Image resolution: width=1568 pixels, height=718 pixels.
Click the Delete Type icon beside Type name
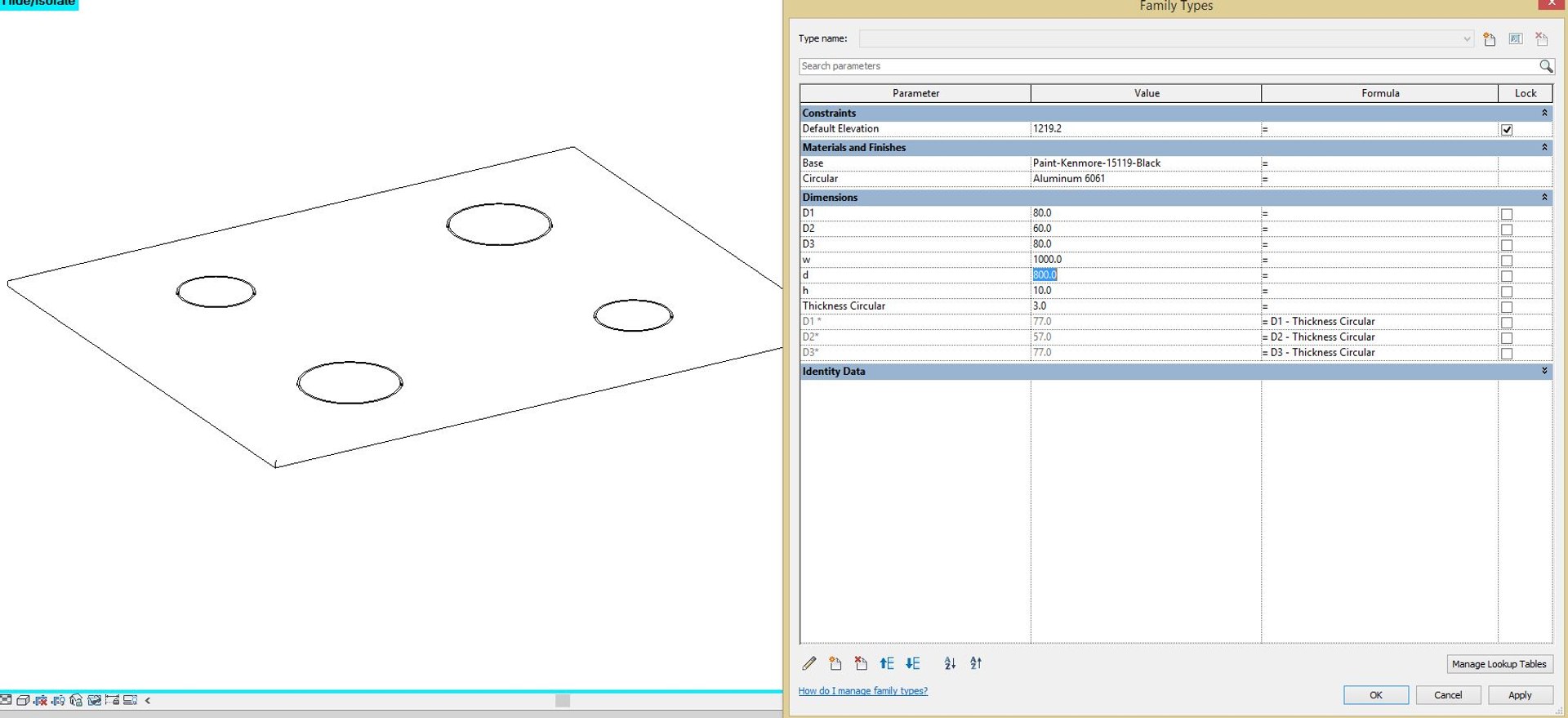[1542, 39]
